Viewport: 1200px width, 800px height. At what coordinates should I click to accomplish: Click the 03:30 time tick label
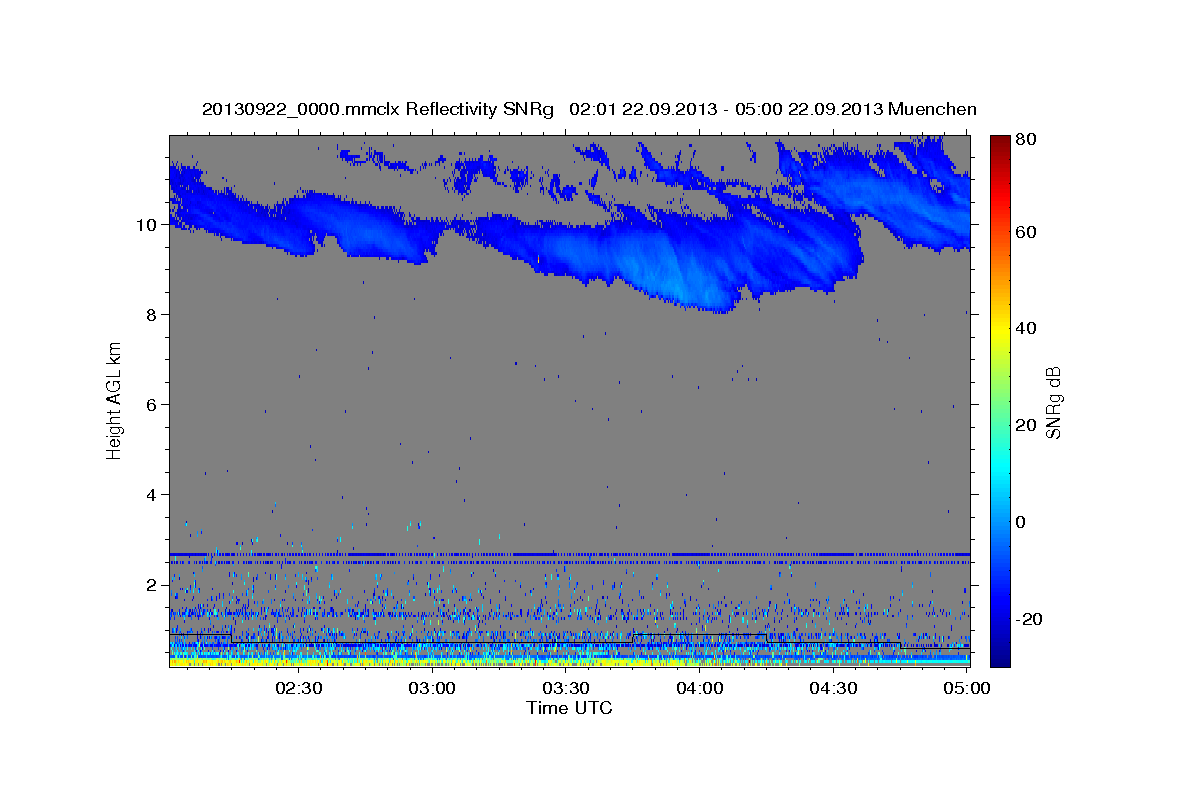(x=565, y=688)
